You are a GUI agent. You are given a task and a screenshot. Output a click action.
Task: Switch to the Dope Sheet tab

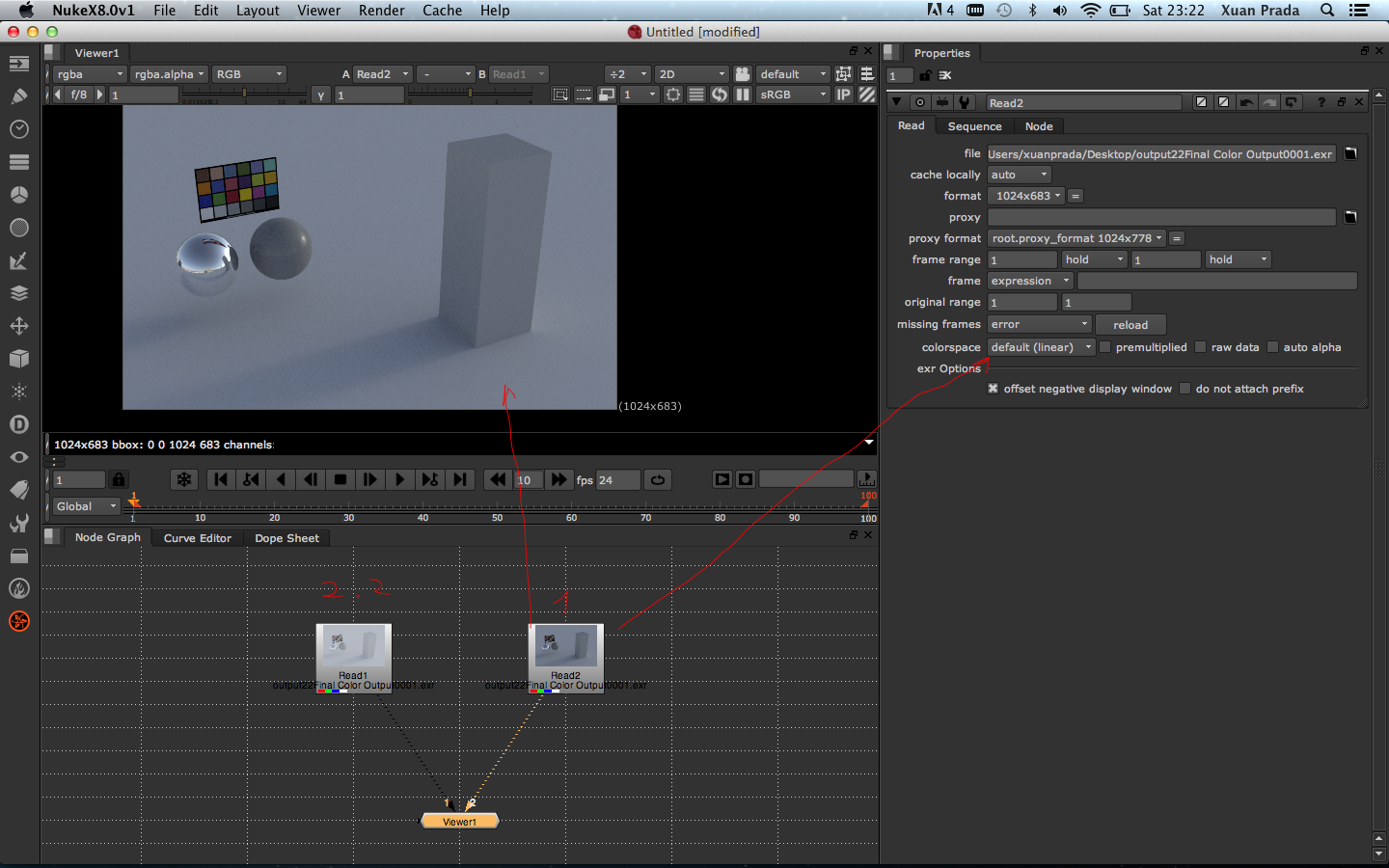286,538
